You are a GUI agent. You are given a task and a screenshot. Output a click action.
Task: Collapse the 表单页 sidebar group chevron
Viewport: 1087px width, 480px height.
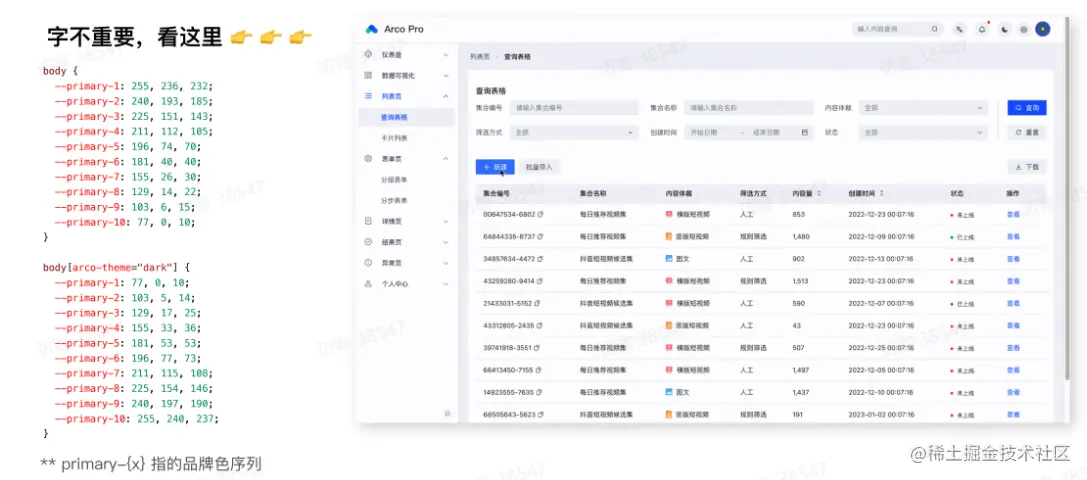(x=446, y=159)
